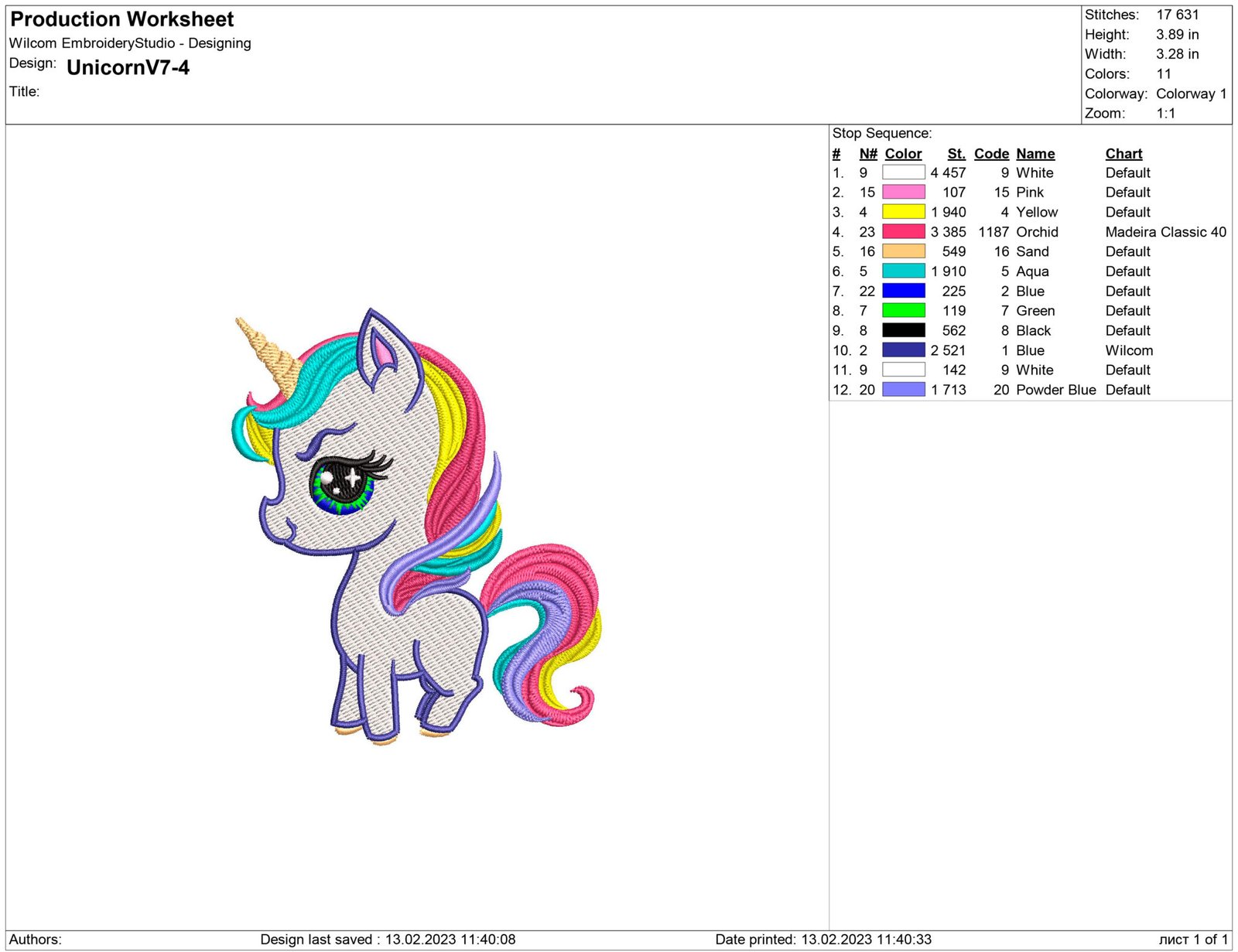Click the Madeira Classic 40 chart entry
Viewport: 1238px width, 952px height.
click(x=1166, y=231)
